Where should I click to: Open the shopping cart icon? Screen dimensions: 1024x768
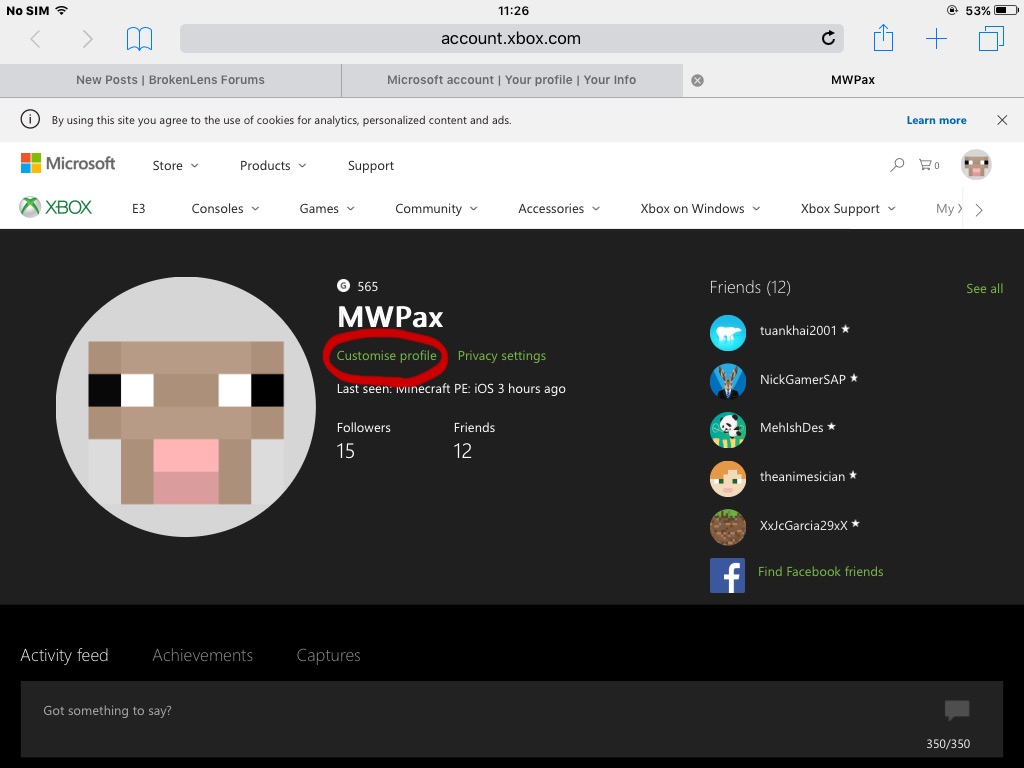(929, 165)
